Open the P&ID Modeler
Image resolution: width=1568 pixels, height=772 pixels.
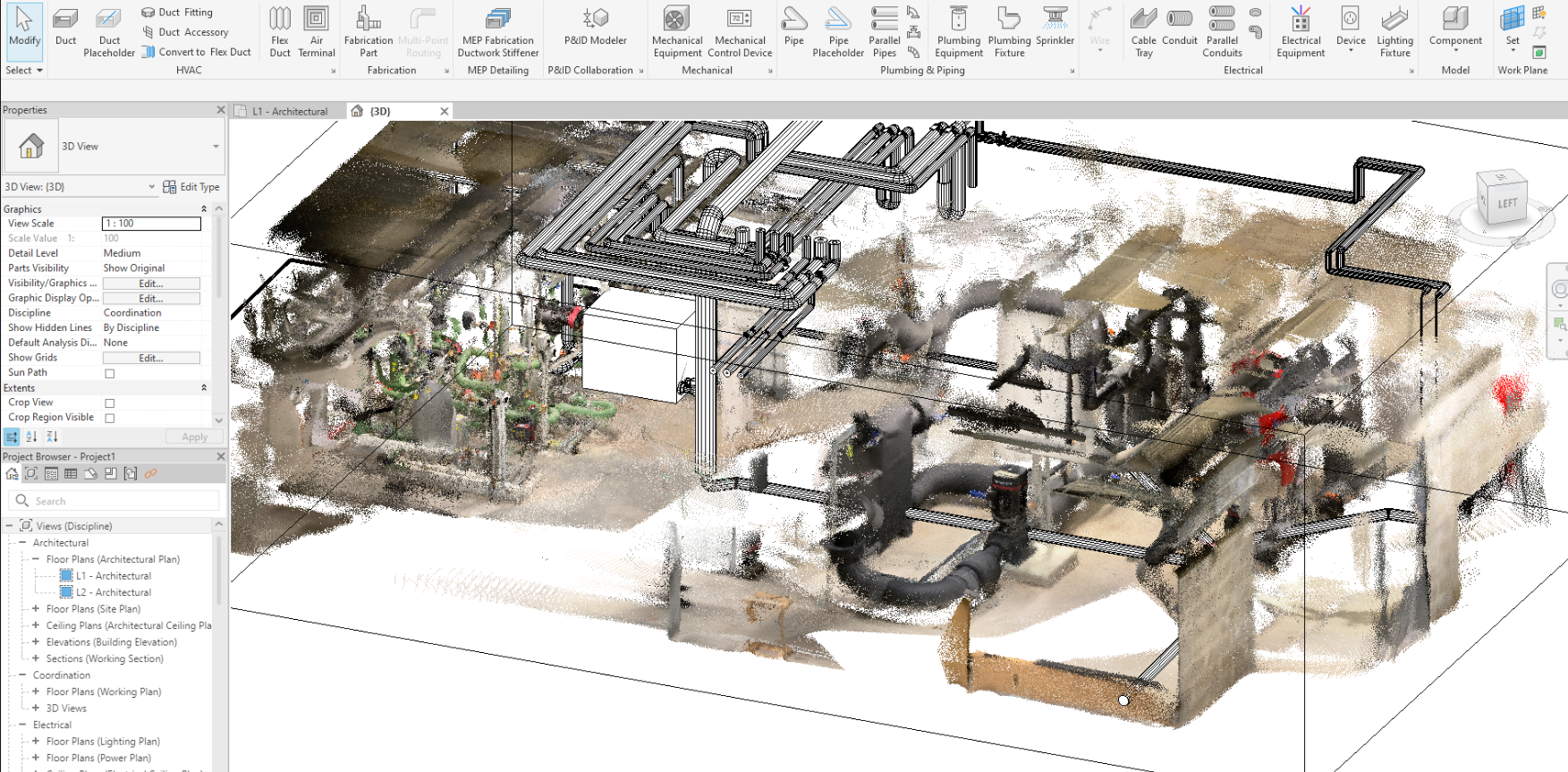596,27
